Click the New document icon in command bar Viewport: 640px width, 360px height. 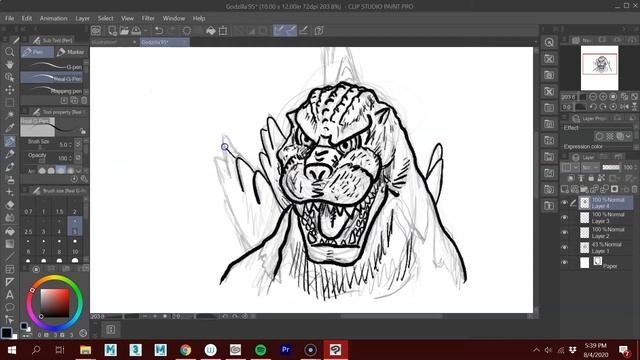112,31
